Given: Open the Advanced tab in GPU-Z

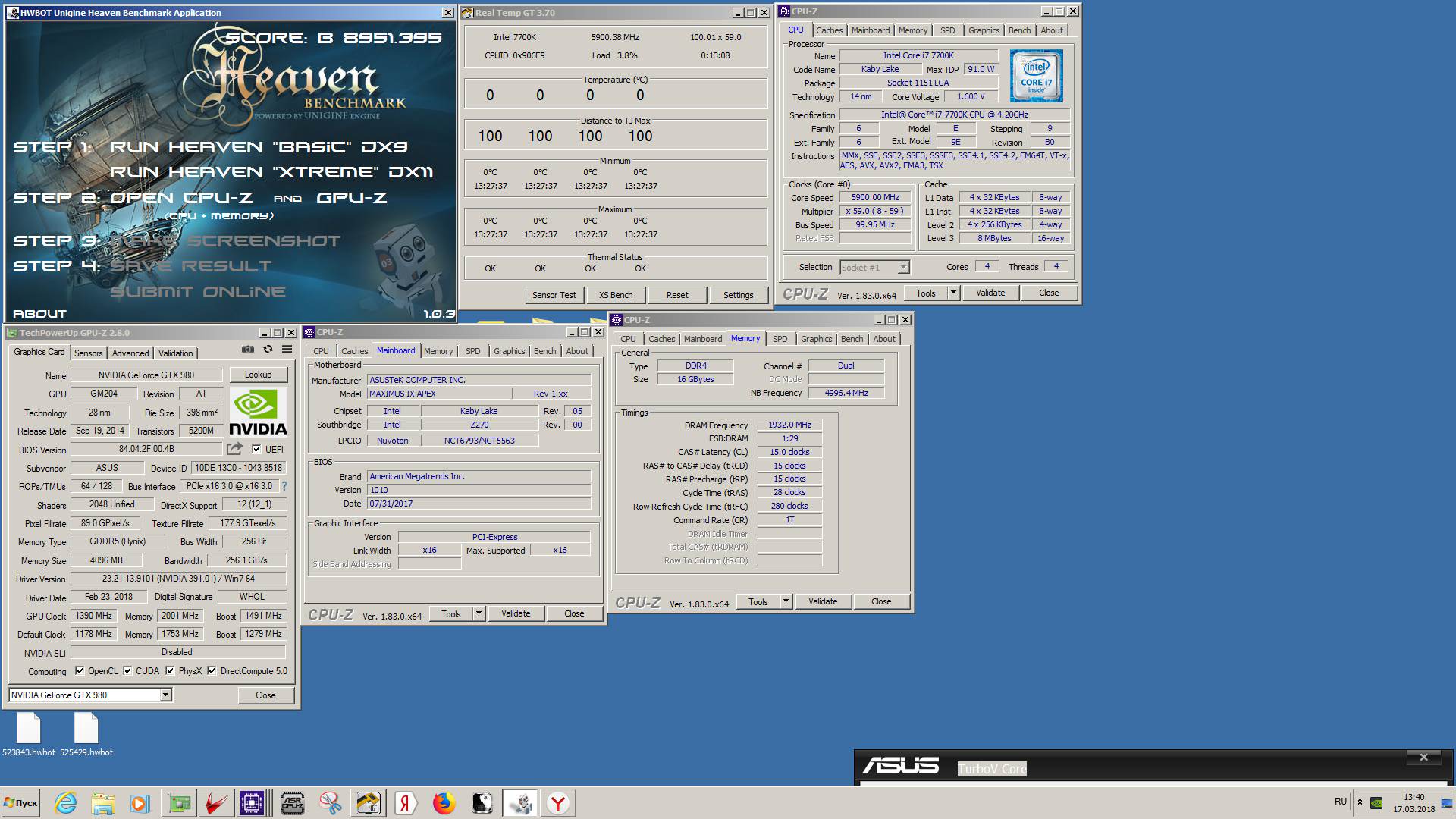Looking at the screenshot, I should click(130, 353).
